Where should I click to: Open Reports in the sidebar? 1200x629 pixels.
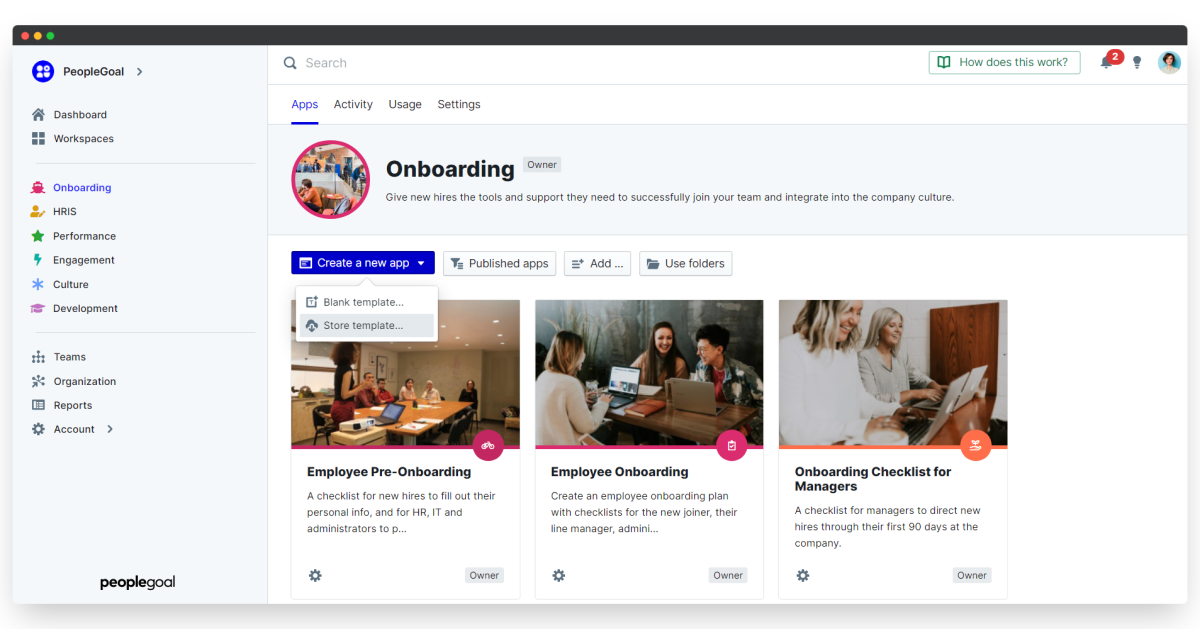click(73, 406)
